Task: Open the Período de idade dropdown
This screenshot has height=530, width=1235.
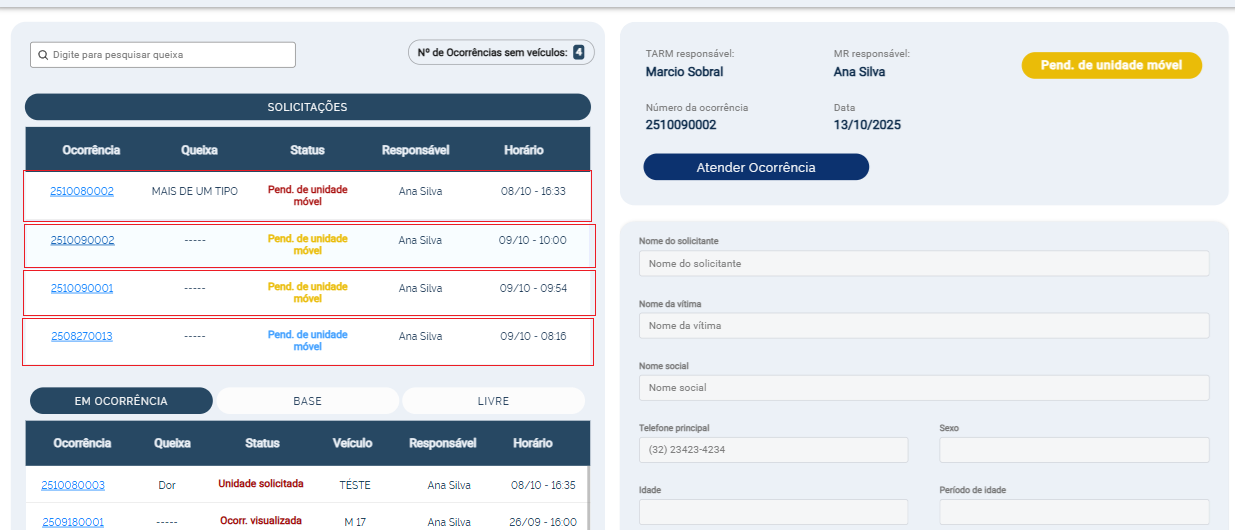Action: 1073,512
